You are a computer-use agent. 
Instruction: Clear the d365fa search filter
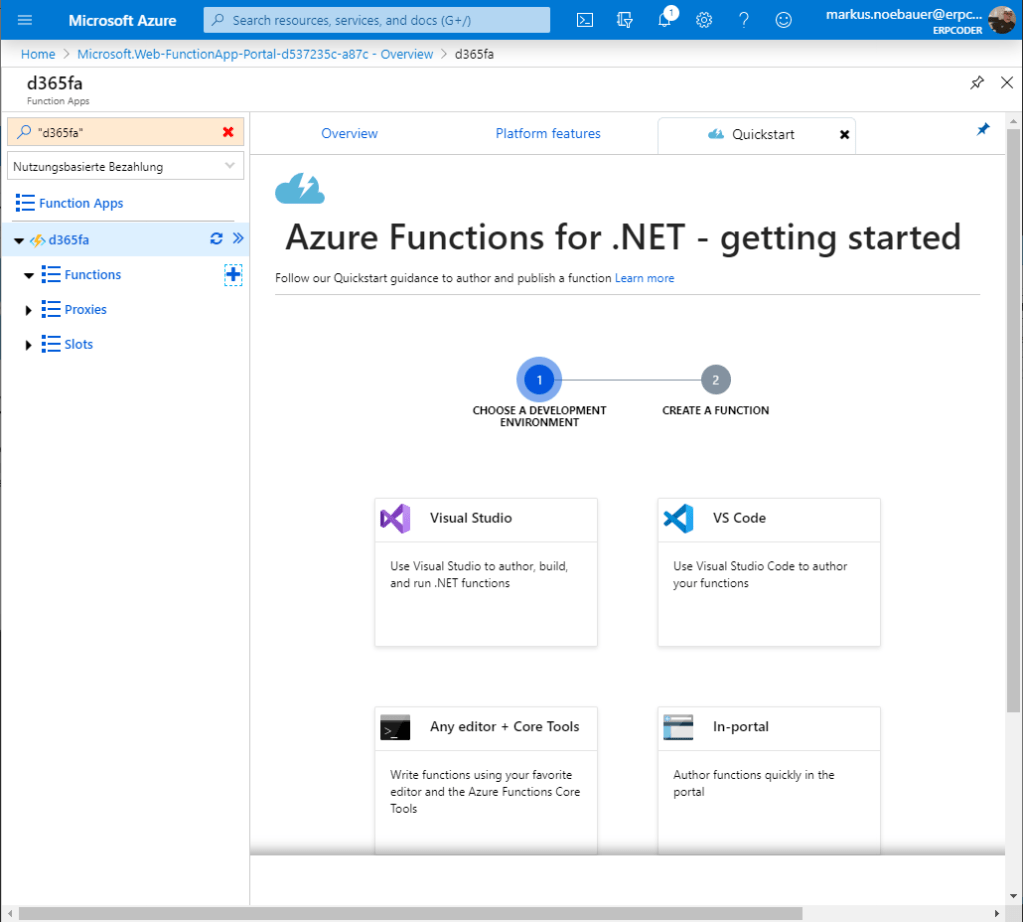point(230,131)
